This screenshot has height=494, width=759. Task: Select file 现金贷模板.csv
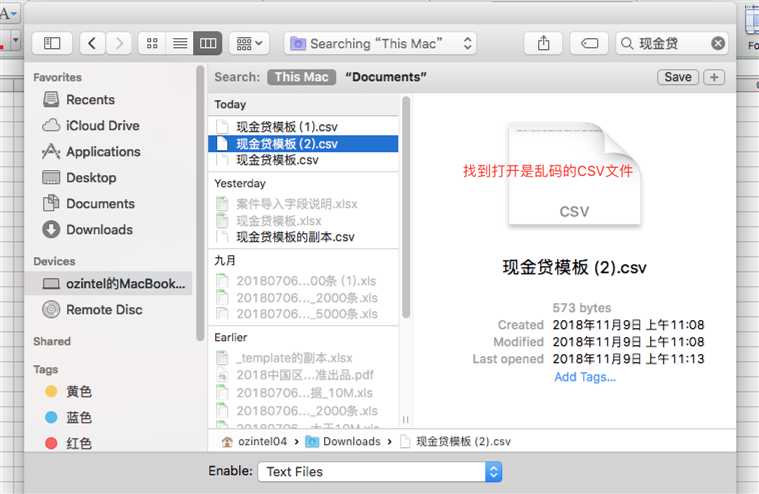(x=303, y=160)
